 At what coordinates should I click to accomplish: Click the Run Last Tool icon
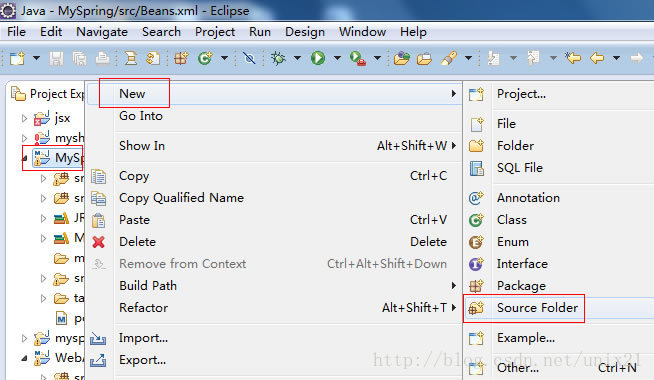point(358,58)
